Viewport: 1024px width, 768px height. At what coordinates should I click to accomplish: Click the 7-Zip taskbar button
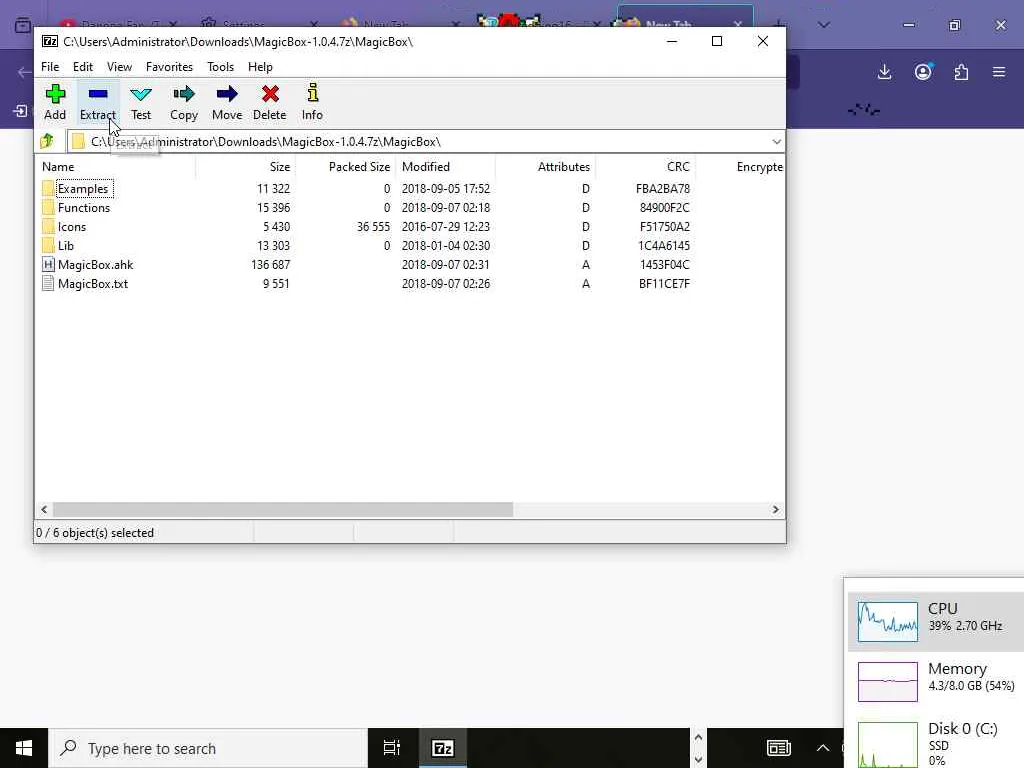[x=443, y=748]
